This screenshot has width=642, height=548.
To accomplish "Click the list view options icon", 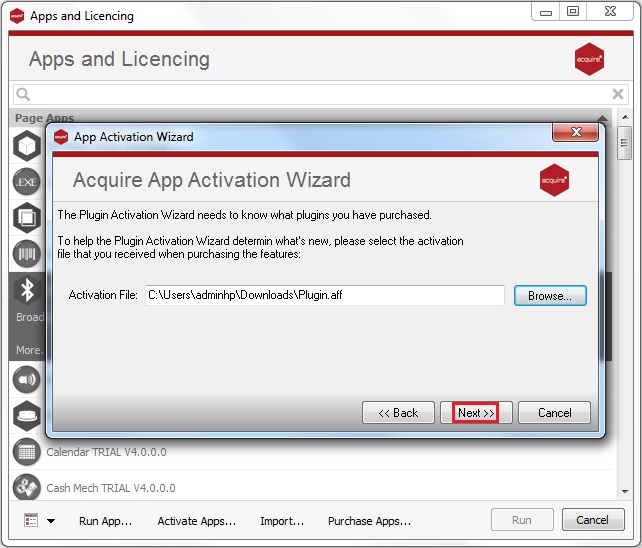I will pos(31,520).
